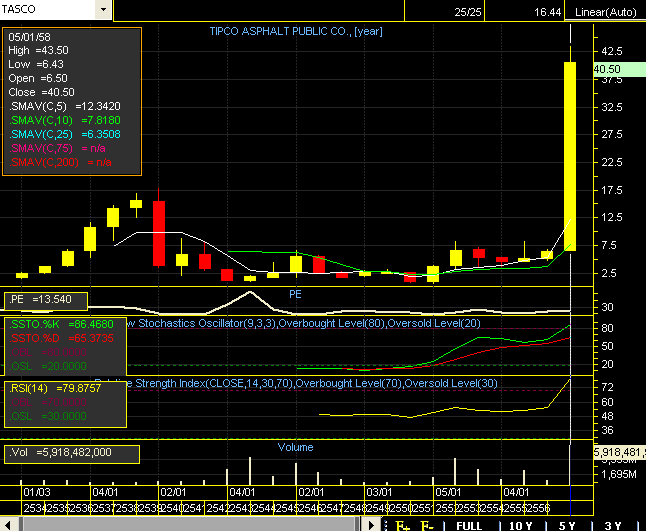Click the Close =40.50 line
The image size is (646, 531).
[x=41, y=92]
